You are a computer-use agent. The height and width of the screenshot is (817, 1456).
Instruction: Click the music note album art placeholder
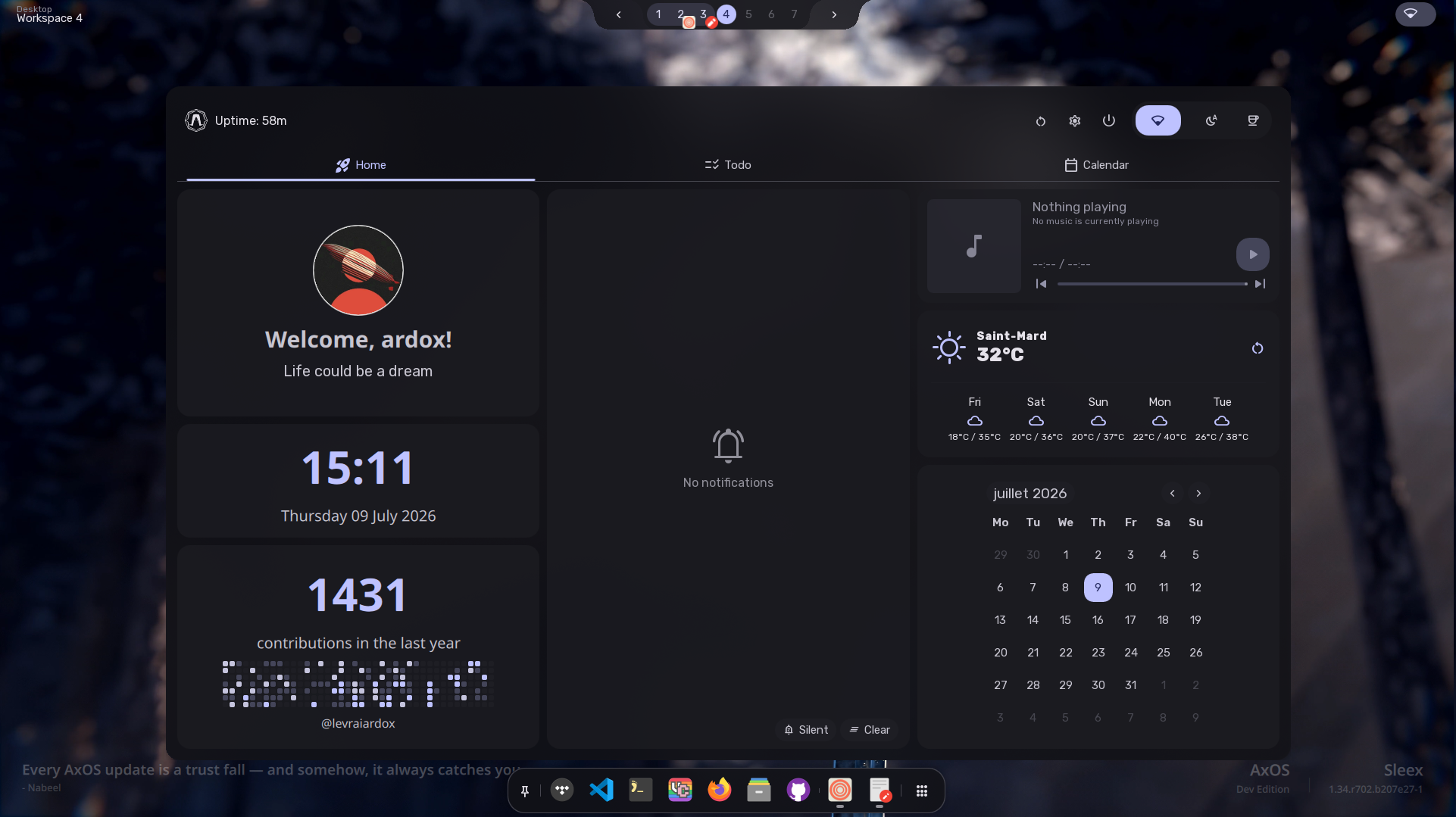tap(974, 246)
